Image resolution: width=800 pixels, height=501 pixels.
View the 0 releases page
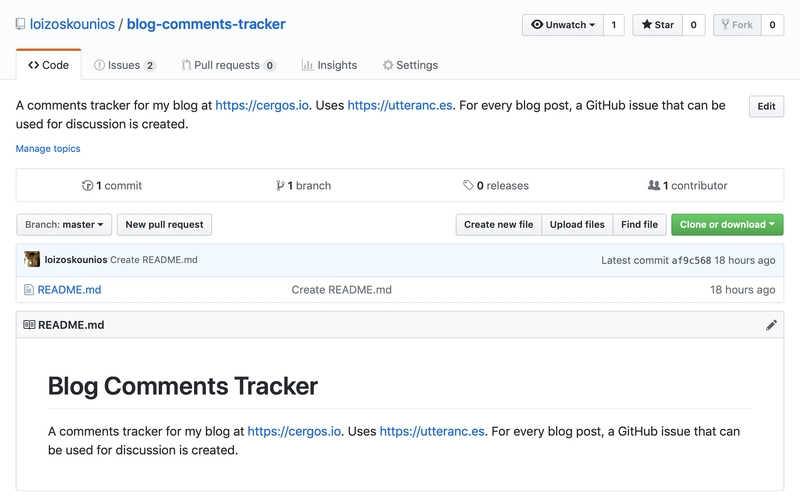495,186
